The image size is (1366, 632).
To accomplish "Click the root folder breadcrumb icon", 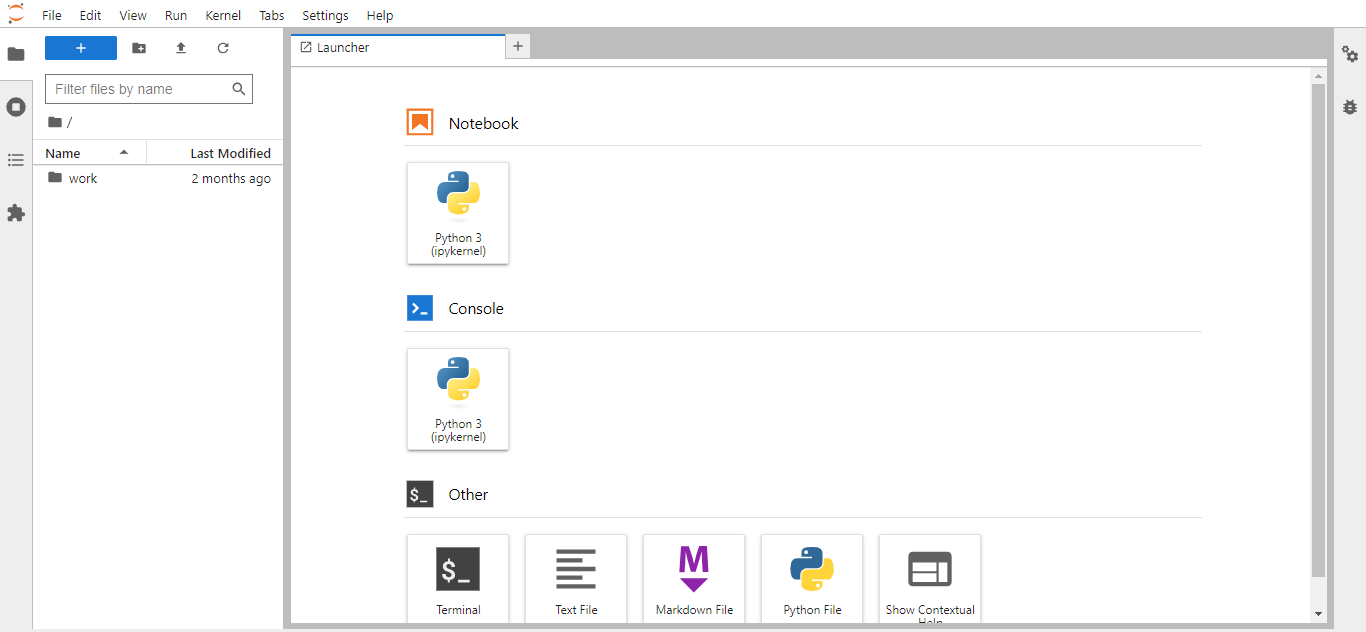I will (x=54, y=122).
